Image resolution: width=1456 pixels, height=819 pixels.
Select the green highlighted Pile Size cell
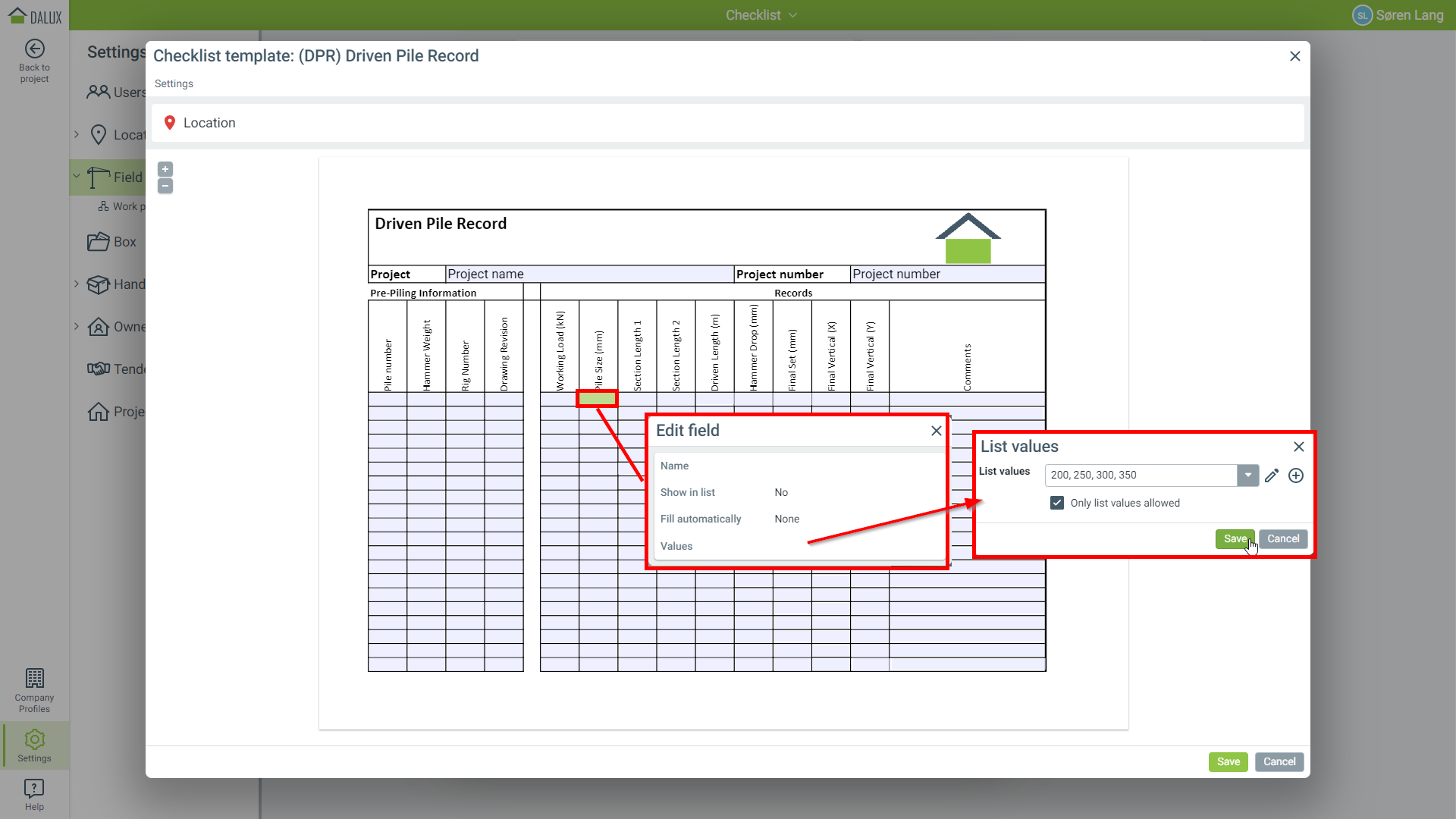coord(597,398)
